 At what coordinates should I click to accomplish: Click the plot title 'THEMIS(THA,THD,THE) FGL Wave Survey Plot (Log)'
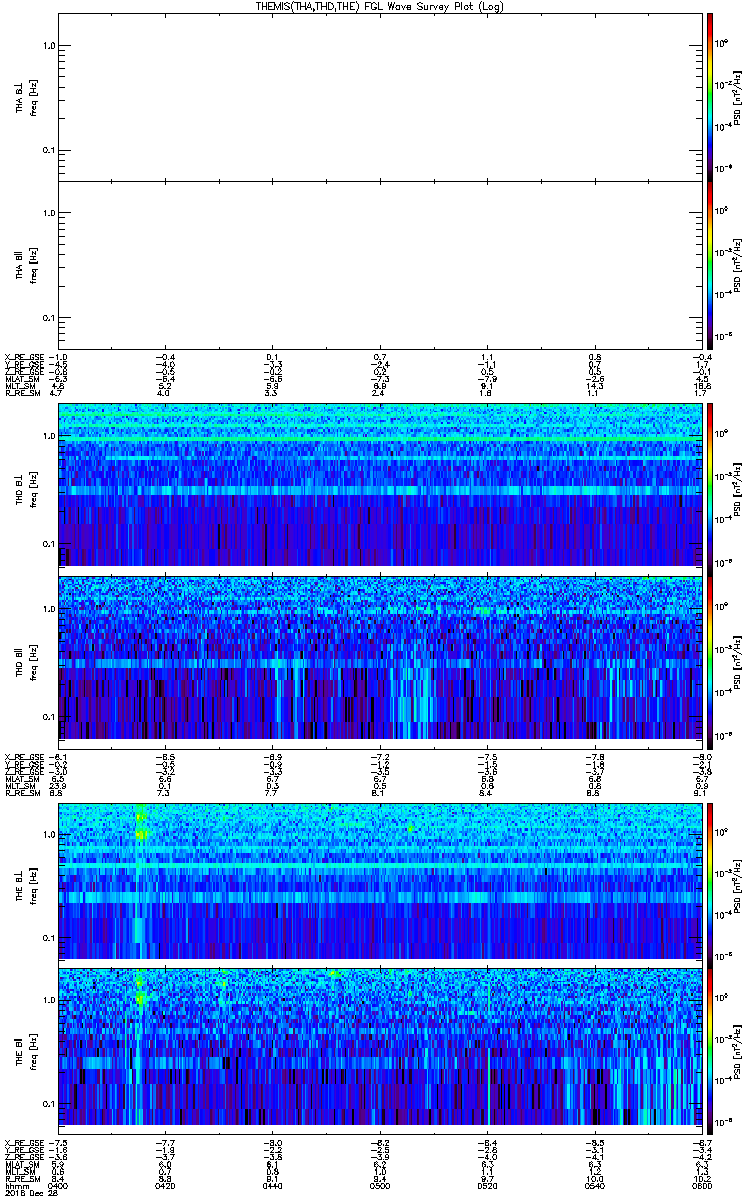coord(379,6)
